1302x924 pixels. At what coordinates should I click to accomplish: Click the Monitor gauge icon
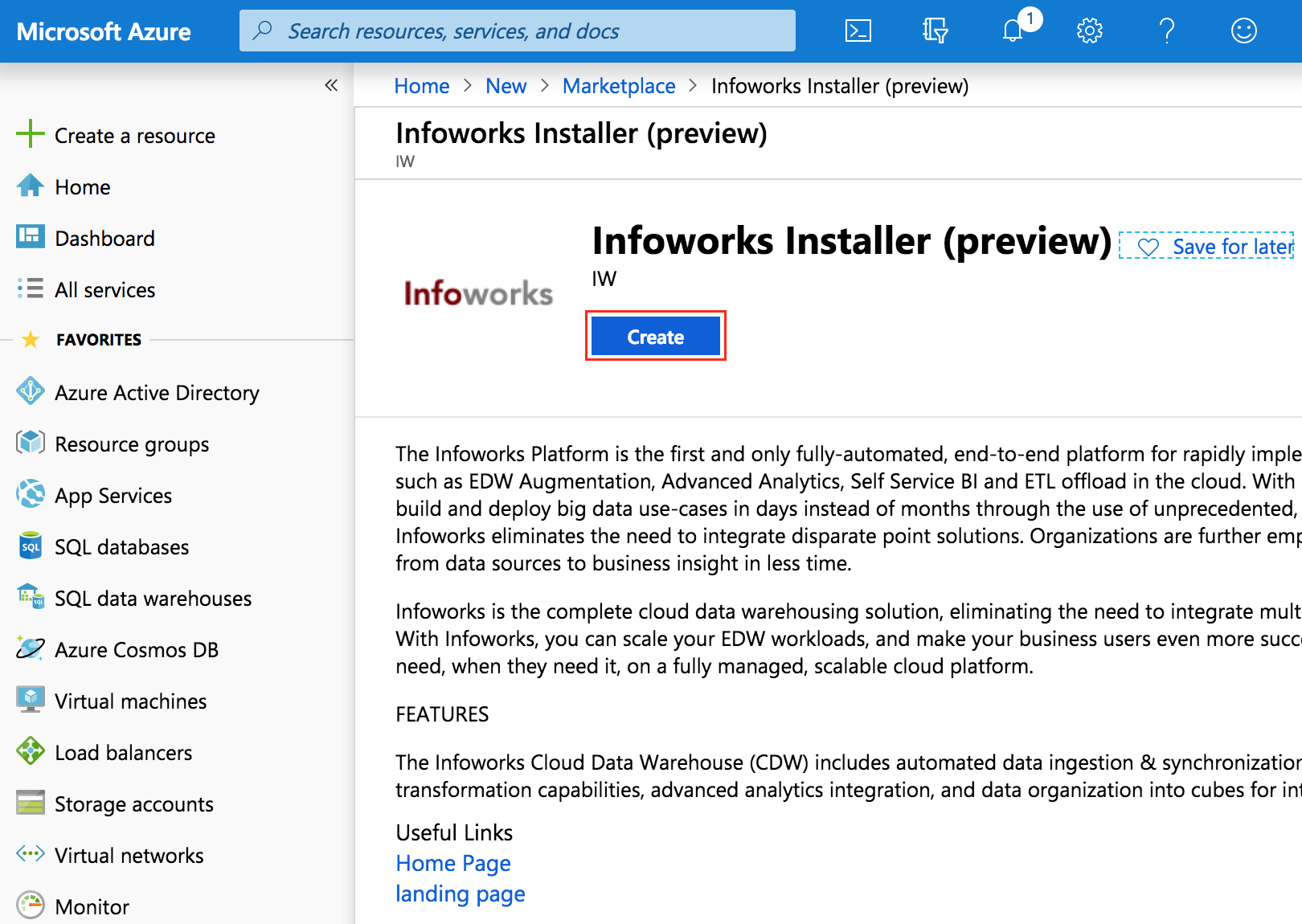point(31,906)
